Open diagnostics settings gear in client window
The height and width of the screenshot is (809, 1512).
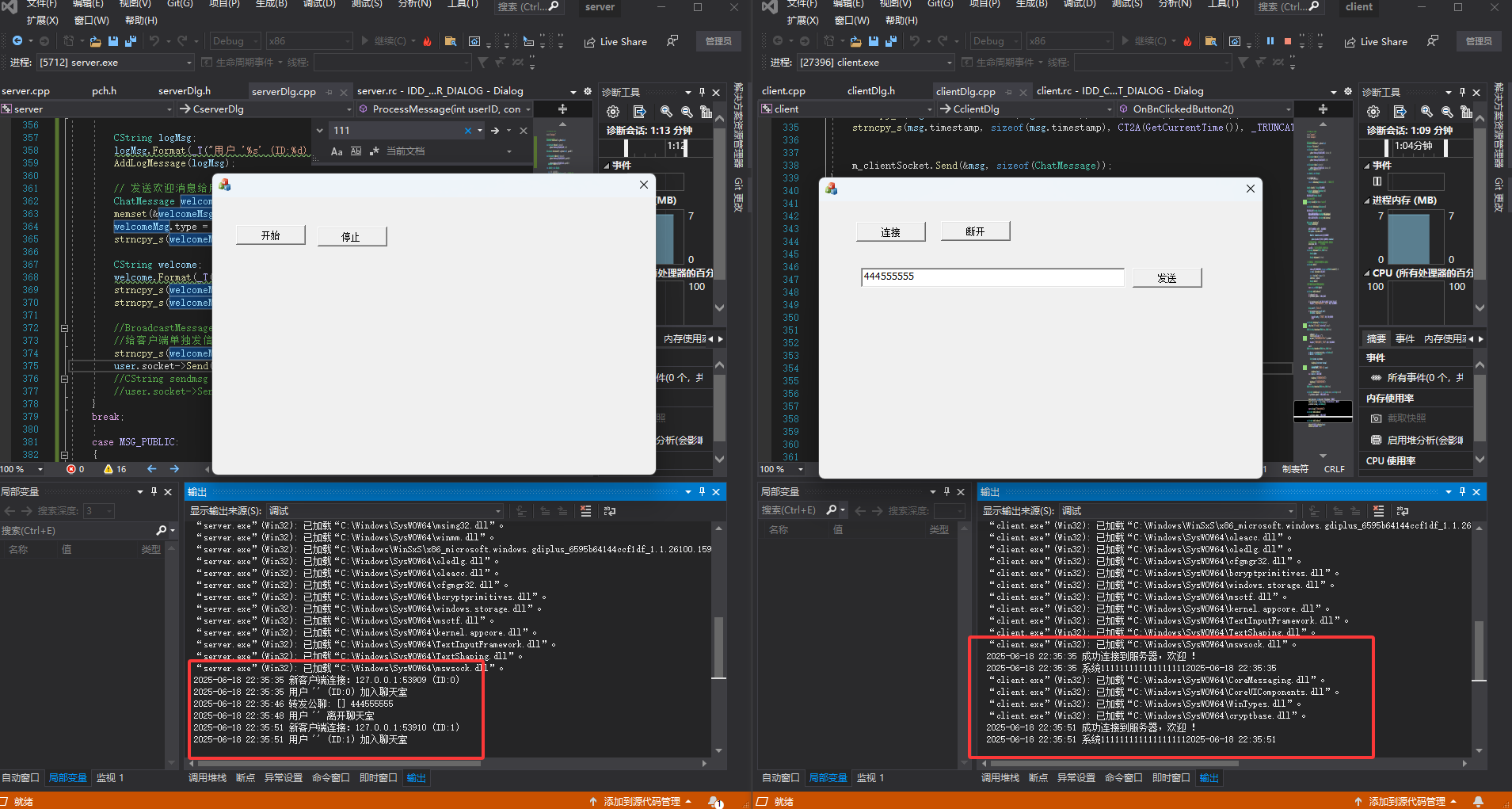[x=1373, y=112]
